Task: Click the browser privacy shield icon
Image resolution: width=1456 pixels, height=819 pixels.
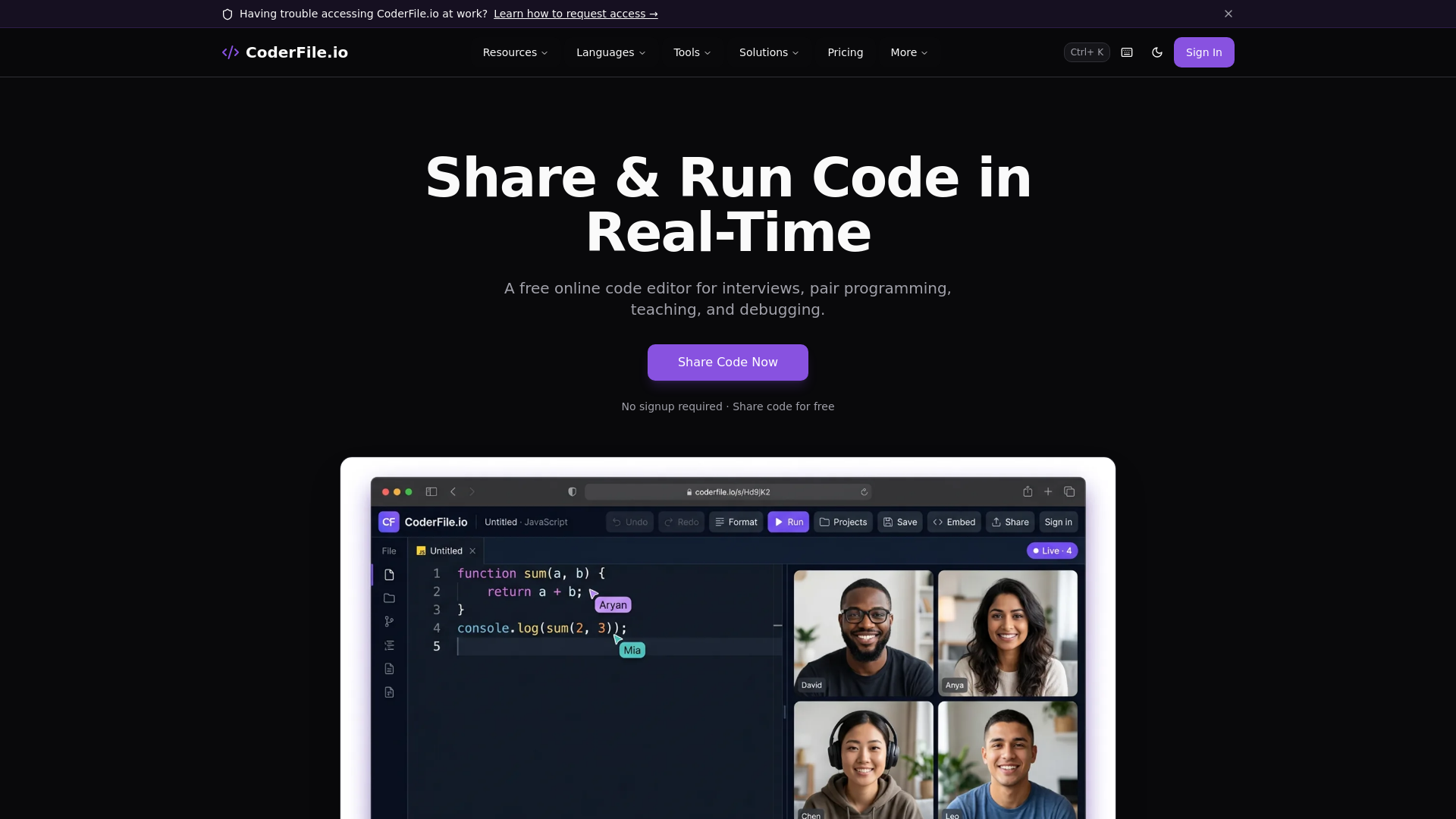Action: (572, 491)
